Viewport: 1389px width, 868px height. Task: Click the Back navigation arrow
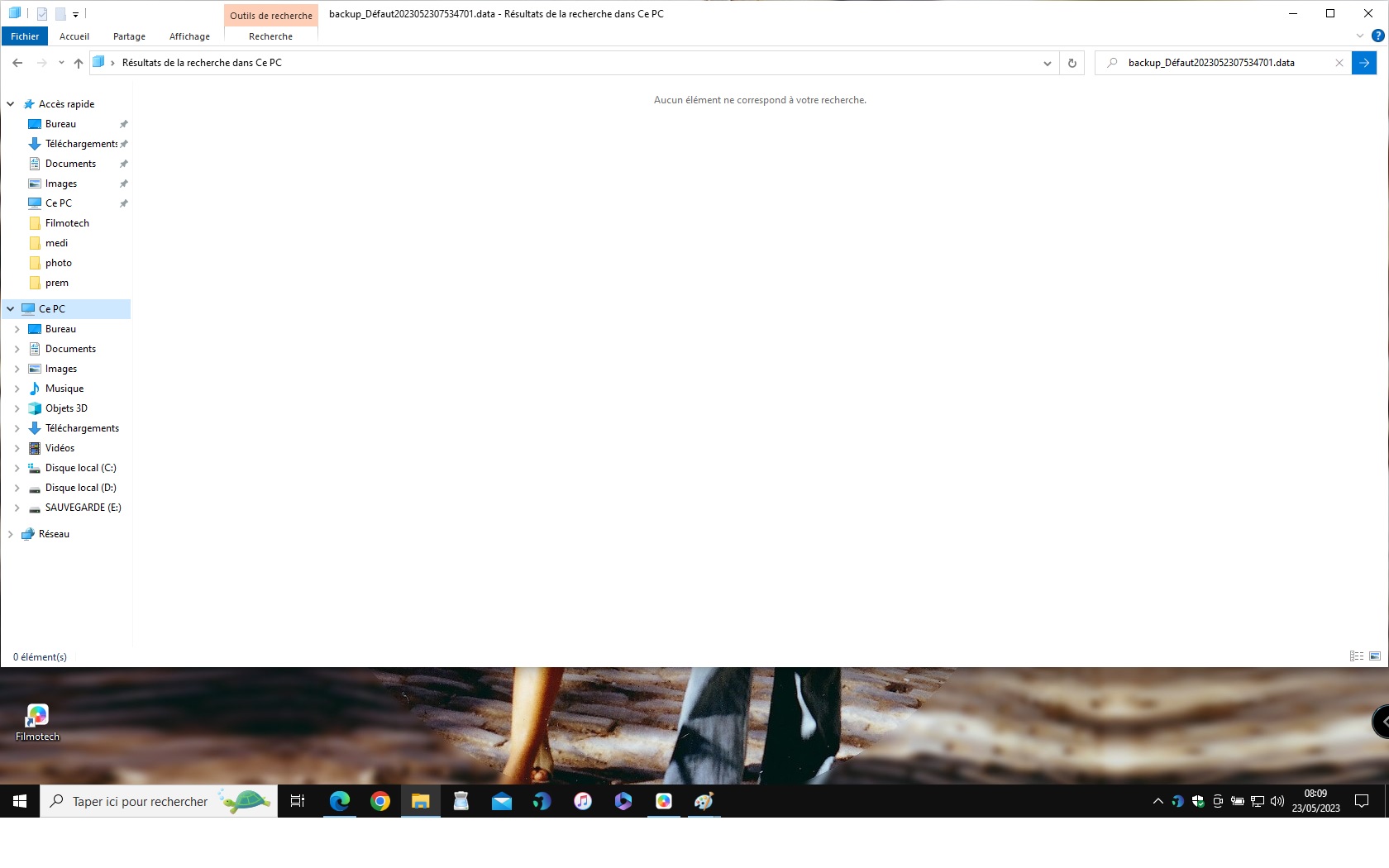pyautogui.click(x=17, y=63)
